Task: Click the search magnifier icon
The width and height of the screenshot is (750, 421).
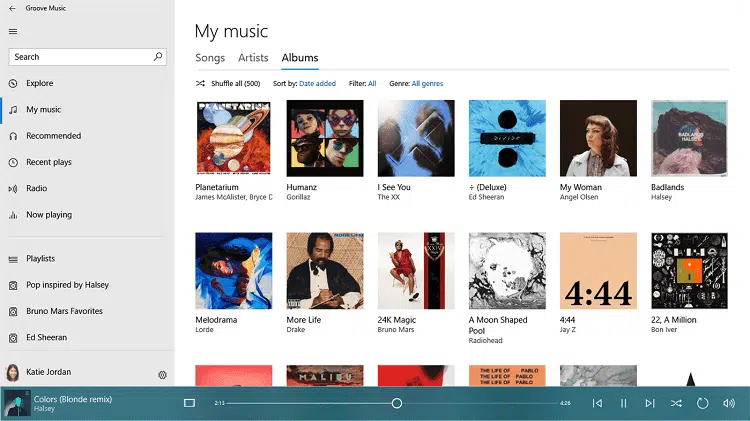Action: click(158, 57)
